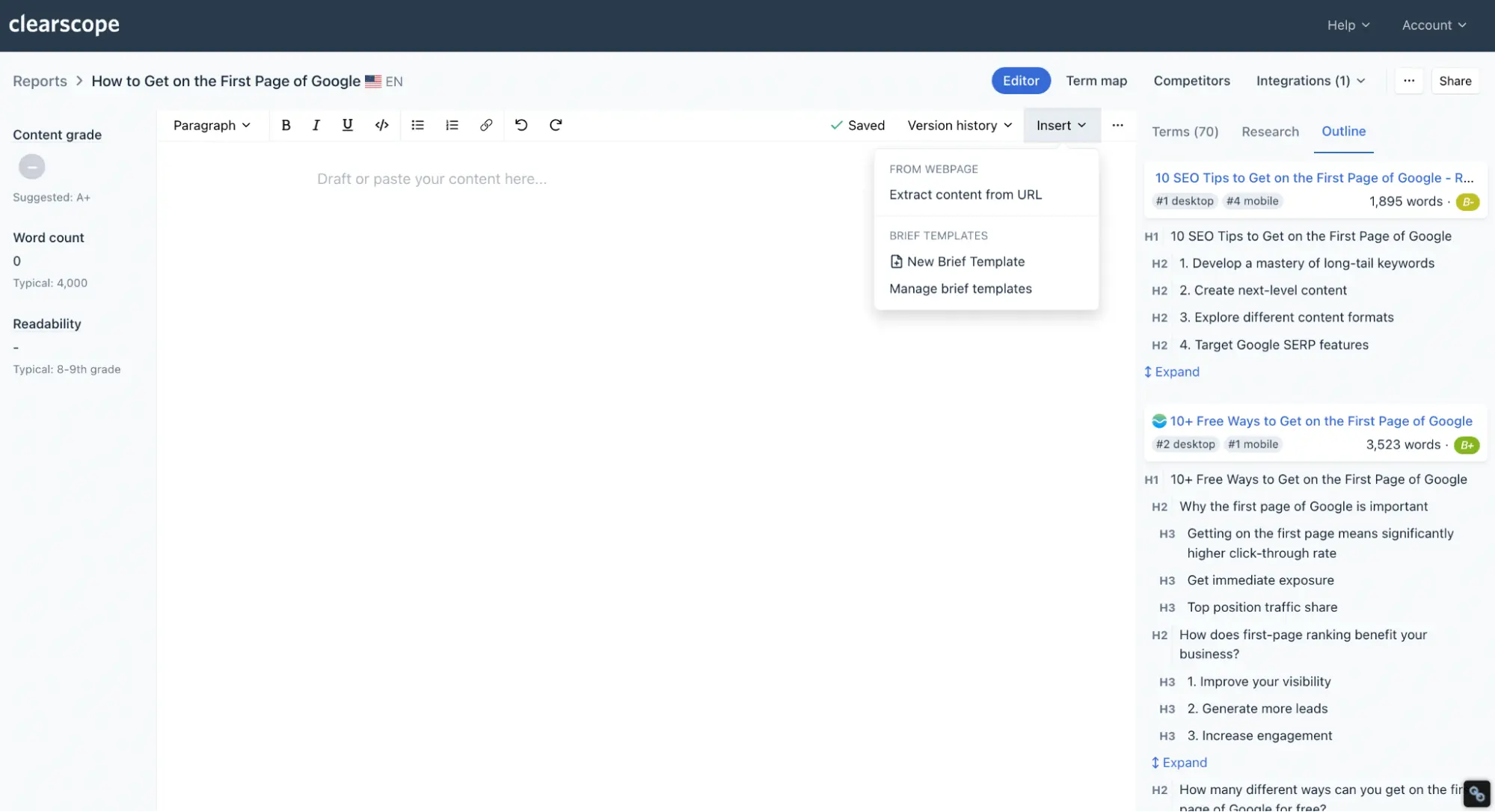
Task: Open the Version history dropdown
Action: point(960,125)
